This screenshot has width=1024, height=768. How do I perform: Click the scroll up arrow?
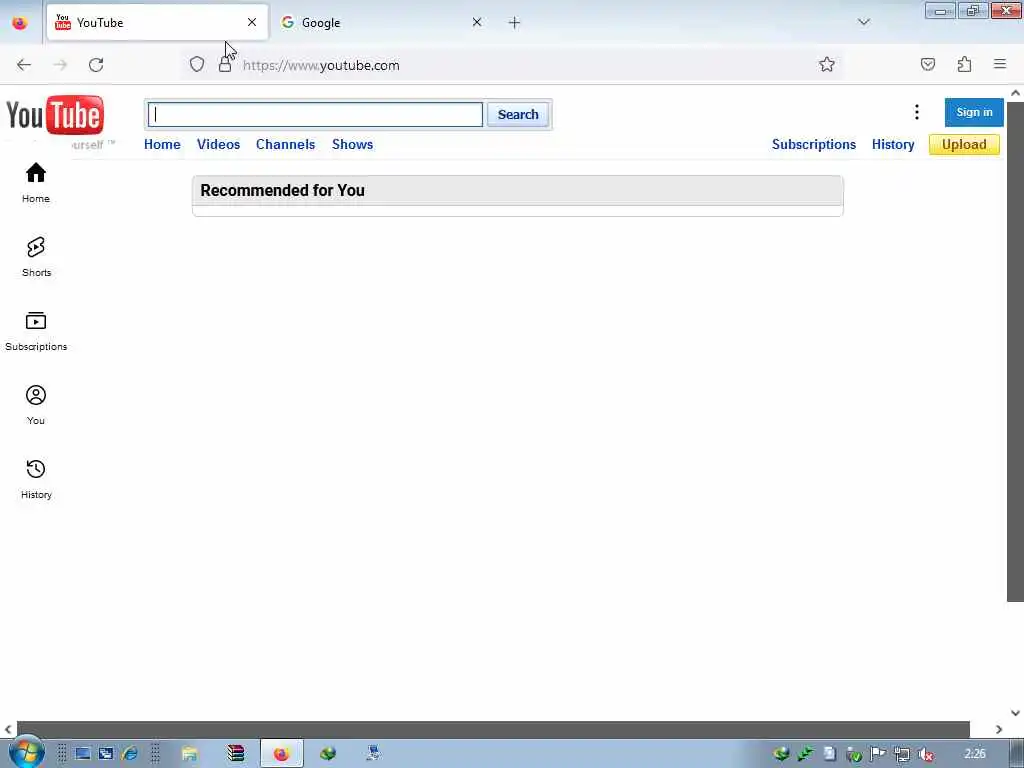click(1016, 93)
